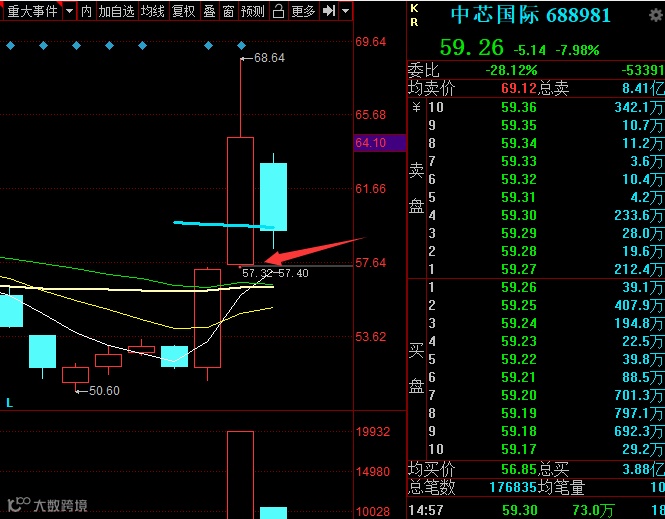Select the buy order row priced 59.26

[545, 287]
